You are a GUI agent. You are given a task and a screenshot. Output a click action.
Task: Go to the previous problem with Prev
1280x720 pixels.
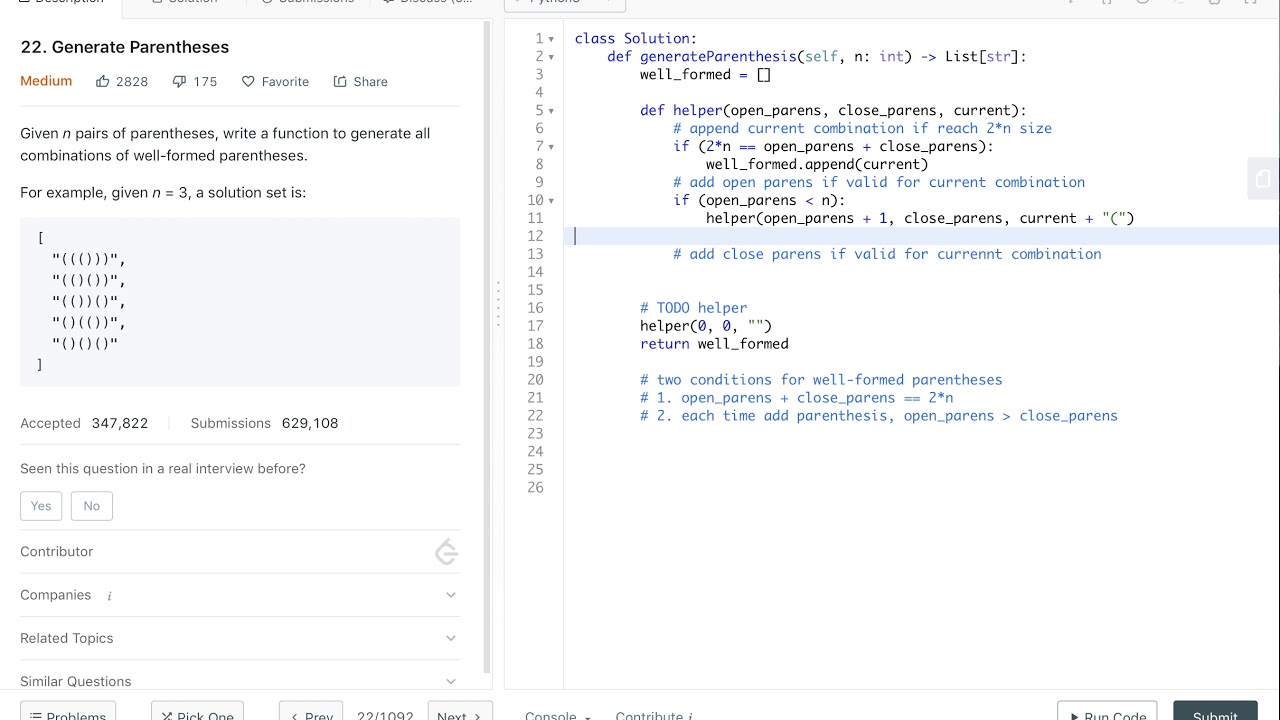click(x=311, y=711)
